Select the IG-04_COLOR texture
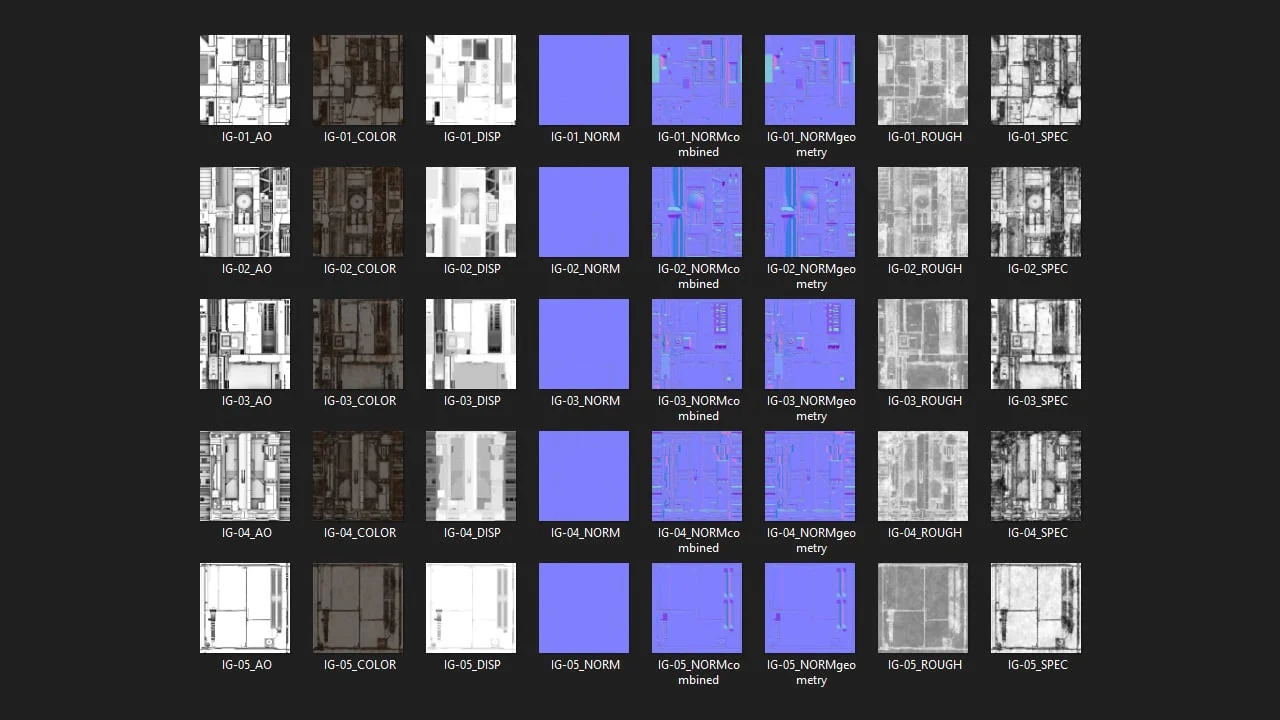The width and height of the screenshot is (1280, 720). click(x=358, y=476)
